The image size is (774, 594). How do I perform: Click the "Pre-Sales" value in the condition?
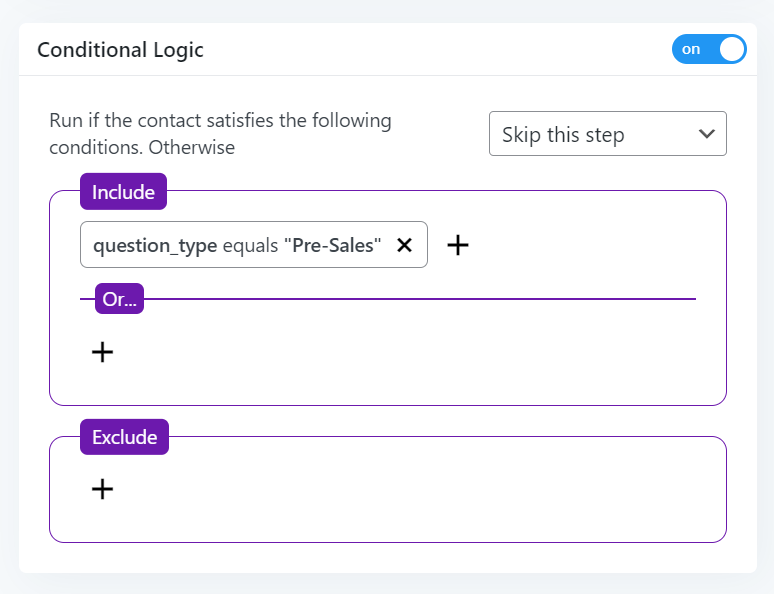coord(332,245)
